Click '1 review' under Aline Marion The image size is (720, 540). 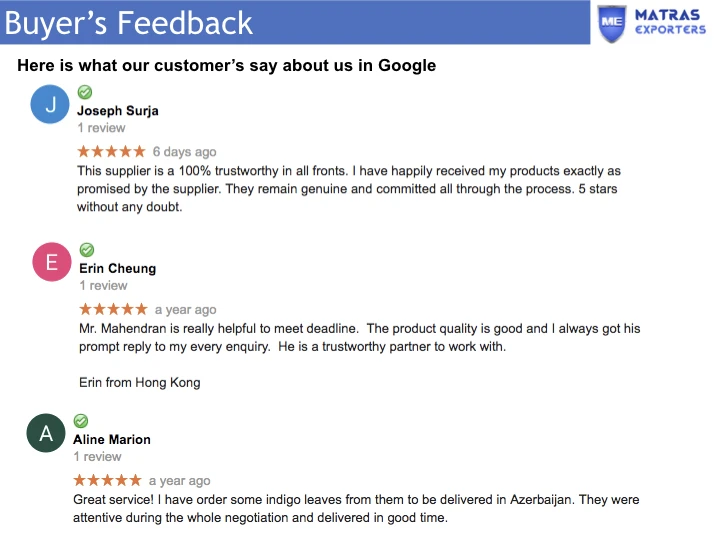[97, 457]
